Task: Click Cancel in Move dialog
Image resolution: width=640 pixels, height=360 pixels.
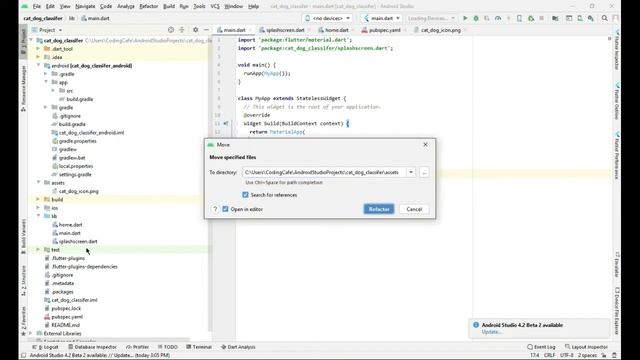Action: point(414,209)
